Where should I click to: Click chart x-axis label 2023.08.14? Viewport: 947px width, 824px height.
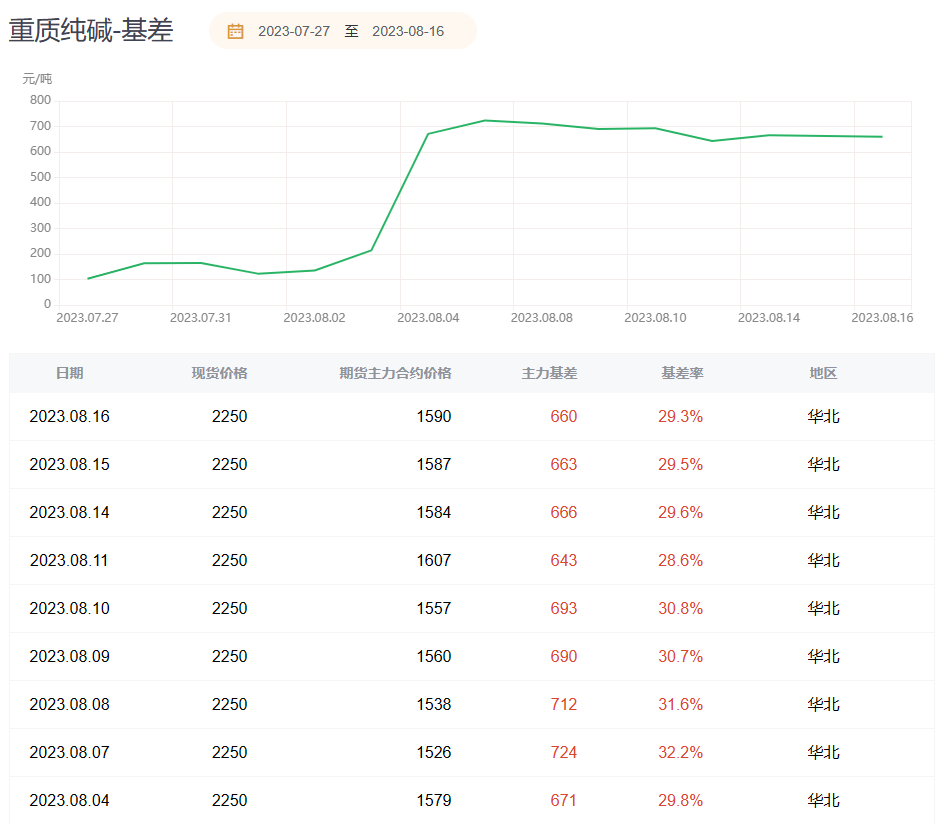(769, 318)
